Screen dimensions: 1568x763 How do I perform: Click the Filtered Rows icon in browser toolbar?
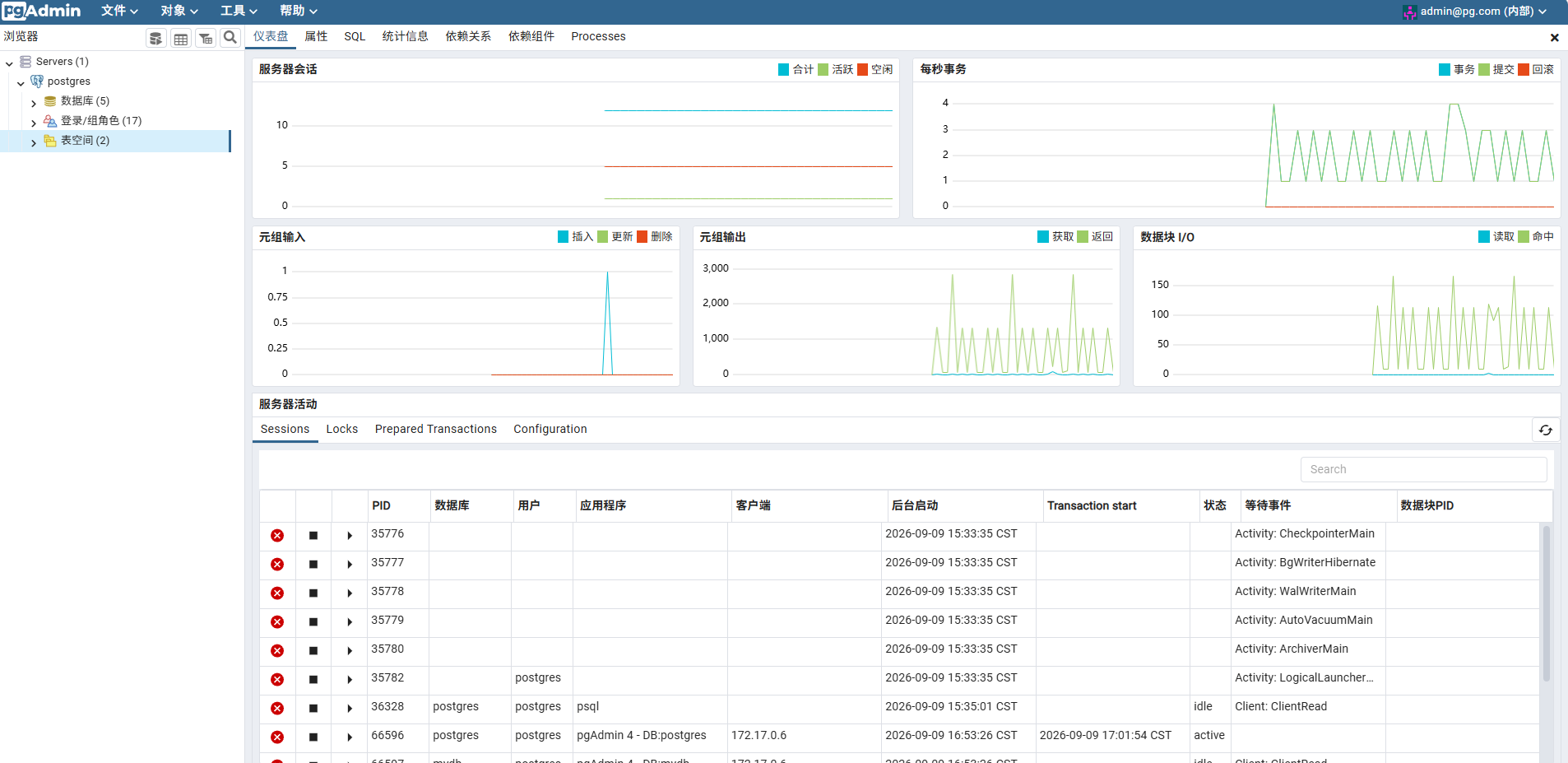(x=206, y=38)
